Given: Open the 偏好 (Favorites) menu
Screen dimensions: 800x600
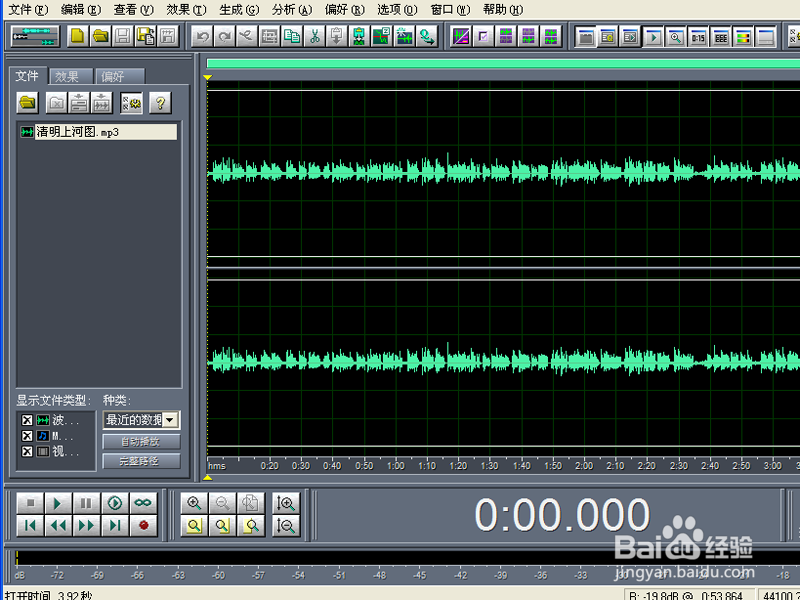Looking at the screenshot, I should 344,9.
